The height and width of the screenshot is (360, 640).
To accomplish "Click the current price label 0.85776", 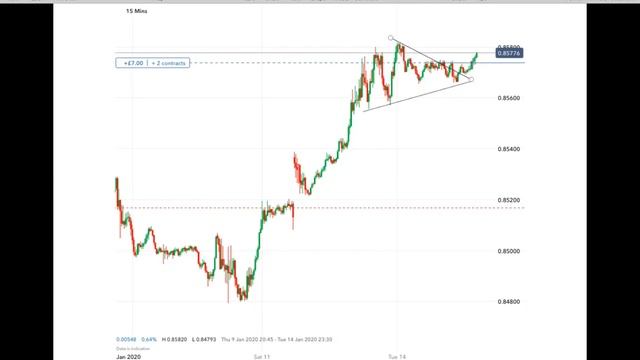I will coord(509,53).
